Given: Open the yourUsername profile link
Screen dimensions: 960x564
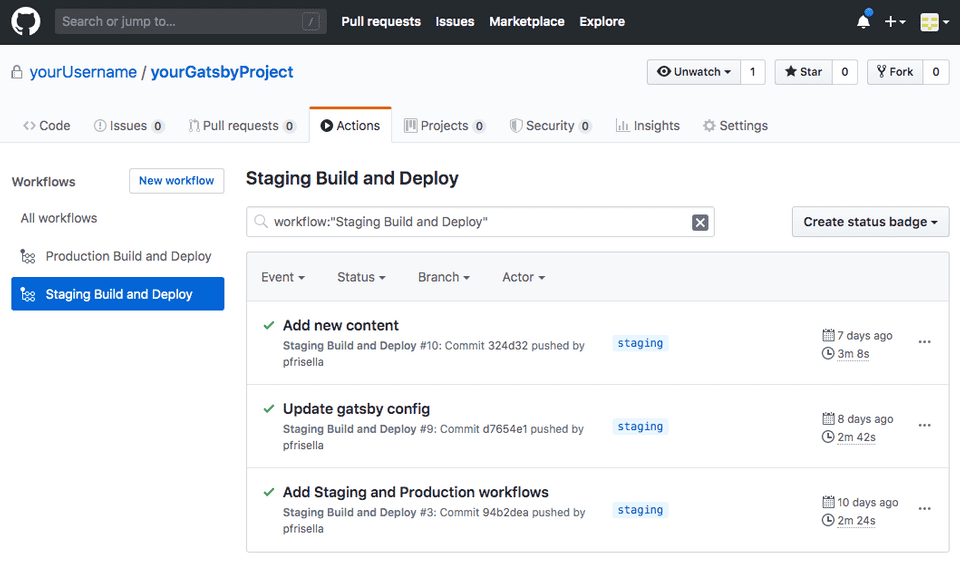Looking at the screenshot, I should 83,72.
